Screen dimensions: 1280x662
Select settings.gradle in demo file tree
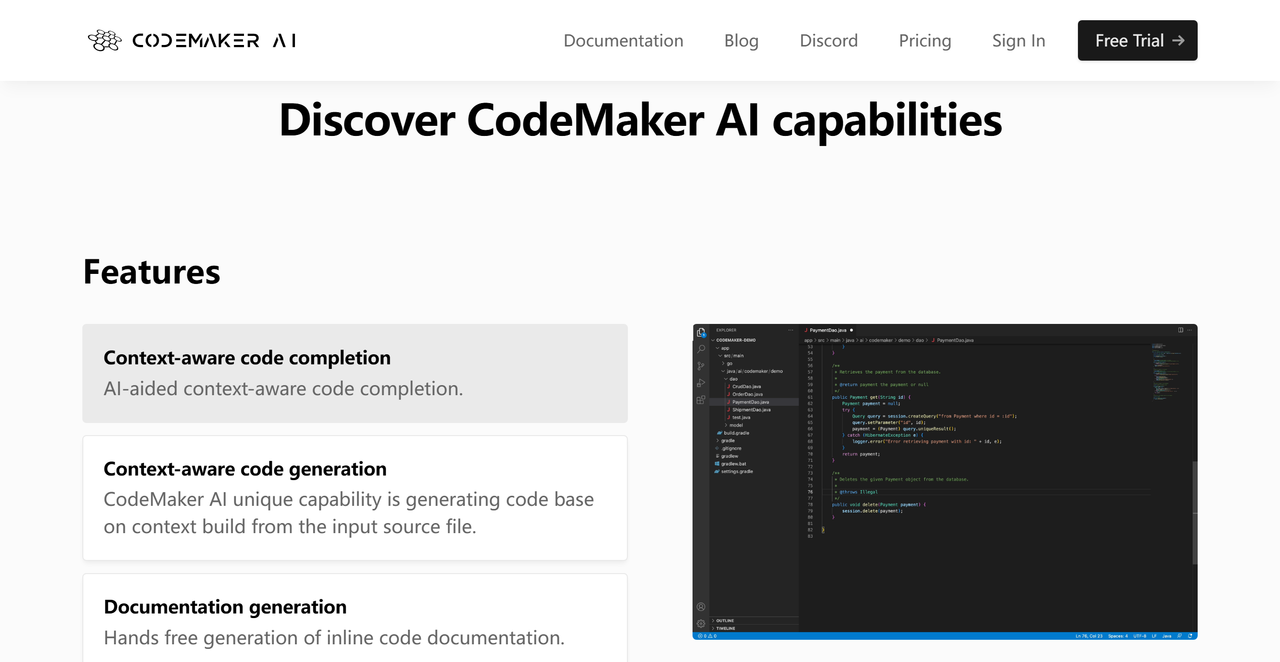coord(735,471)
